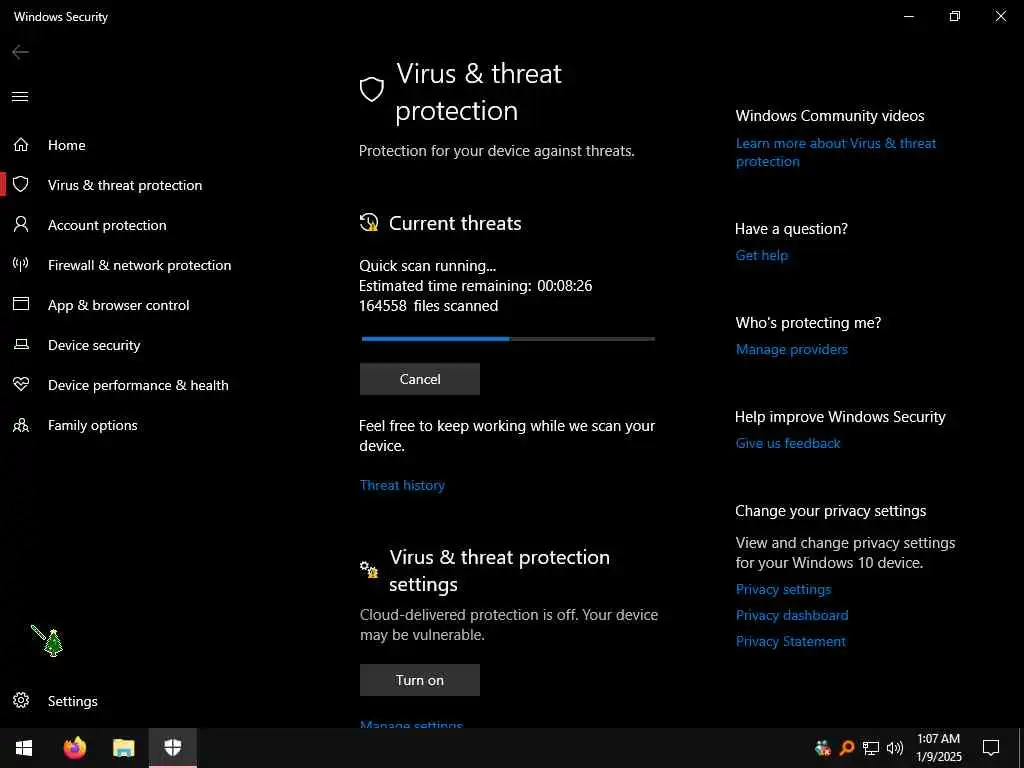Select Virus & threat protection menu item

tap(124, 185)
